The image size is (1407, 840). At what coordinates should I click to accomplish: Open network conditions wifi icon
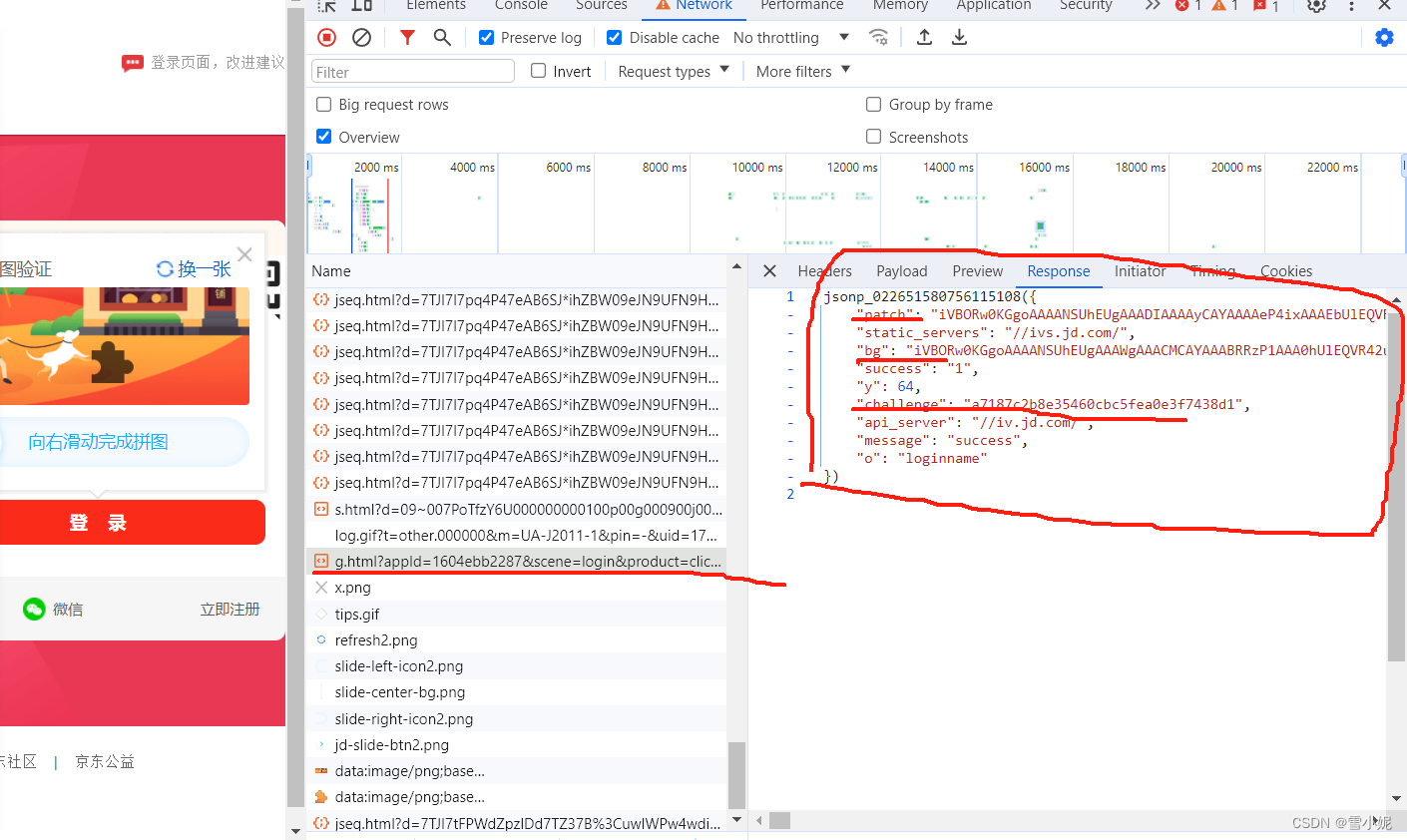tap(878, 37)
